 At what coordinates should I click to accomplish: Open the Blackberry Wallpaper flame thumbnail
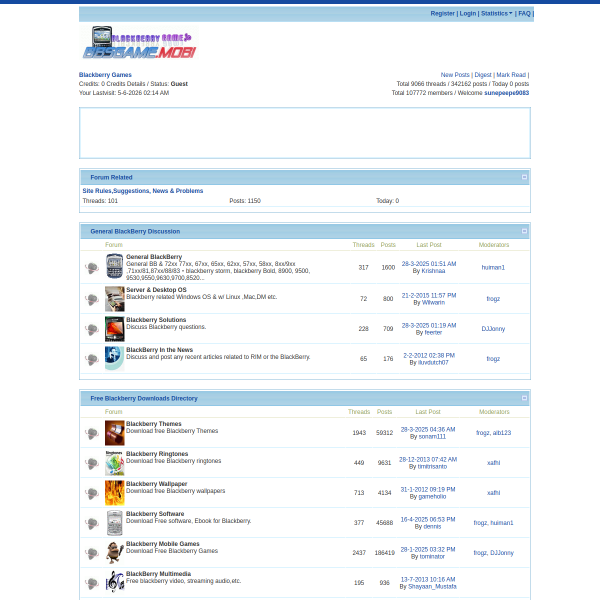click(x=114, y=493)
